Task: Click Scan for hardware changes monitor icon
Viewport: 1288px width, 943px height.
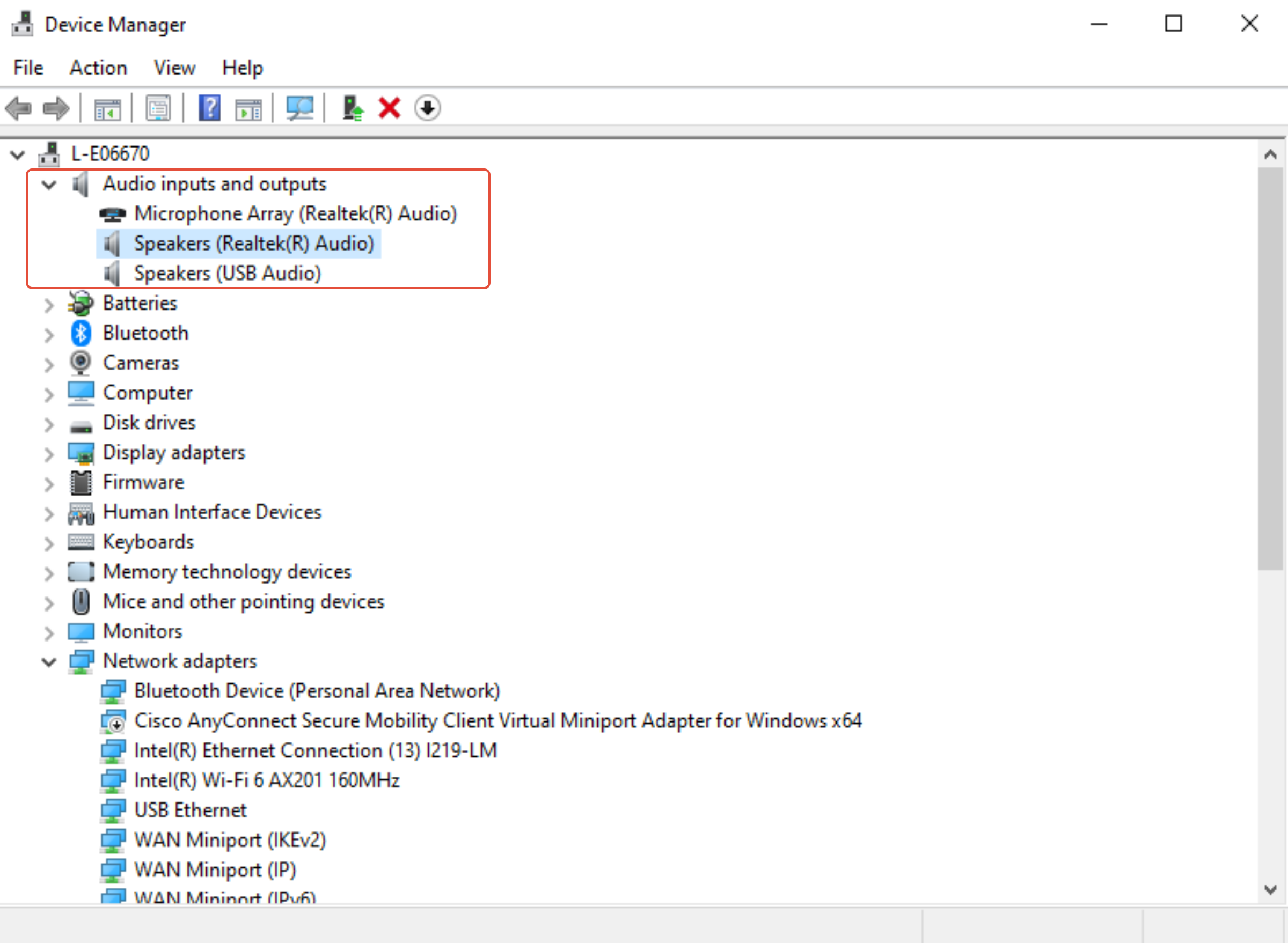Action: point(300,108)
